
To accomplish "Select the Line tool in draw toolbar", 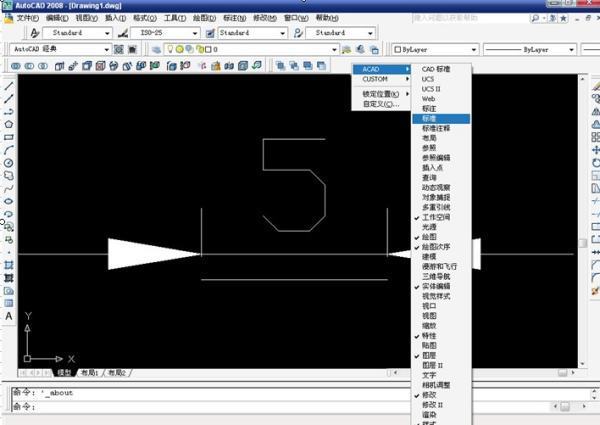I will 8,86.
